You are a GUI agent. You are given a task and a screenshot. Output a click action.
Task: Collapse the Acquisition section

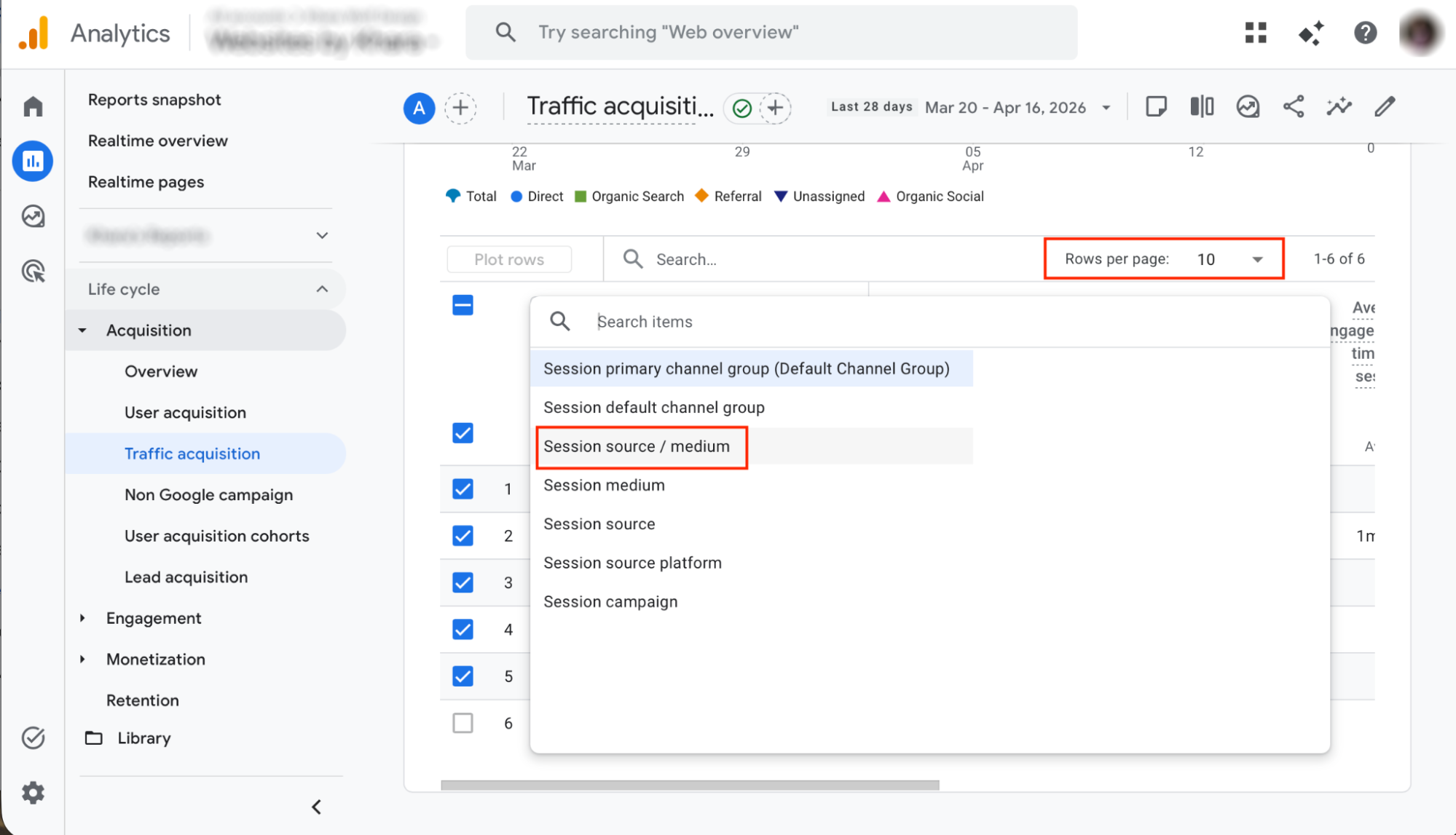82,330
